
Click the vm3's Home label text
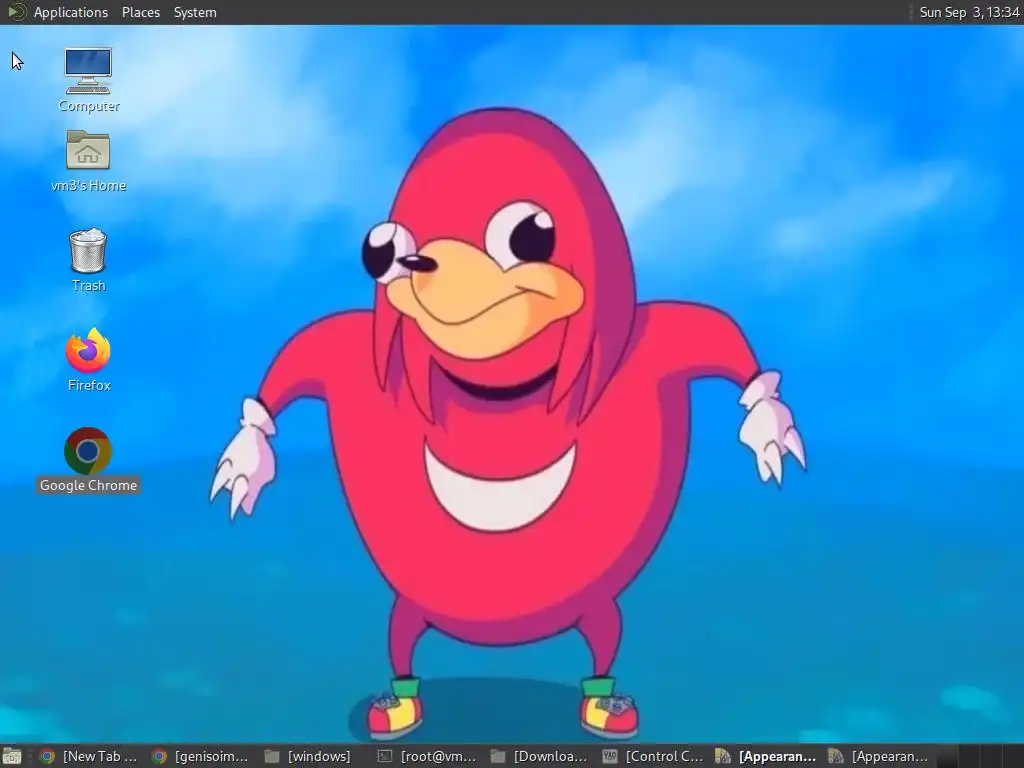(x=88, y=185)
